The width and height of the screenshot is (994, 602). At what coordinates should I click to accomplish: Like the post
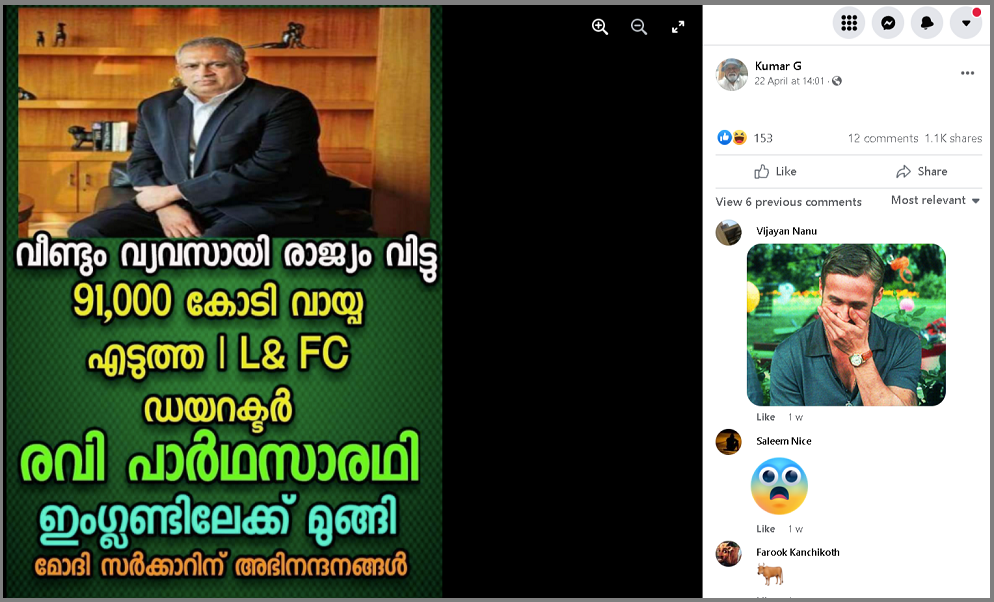(x=775, y=172)
